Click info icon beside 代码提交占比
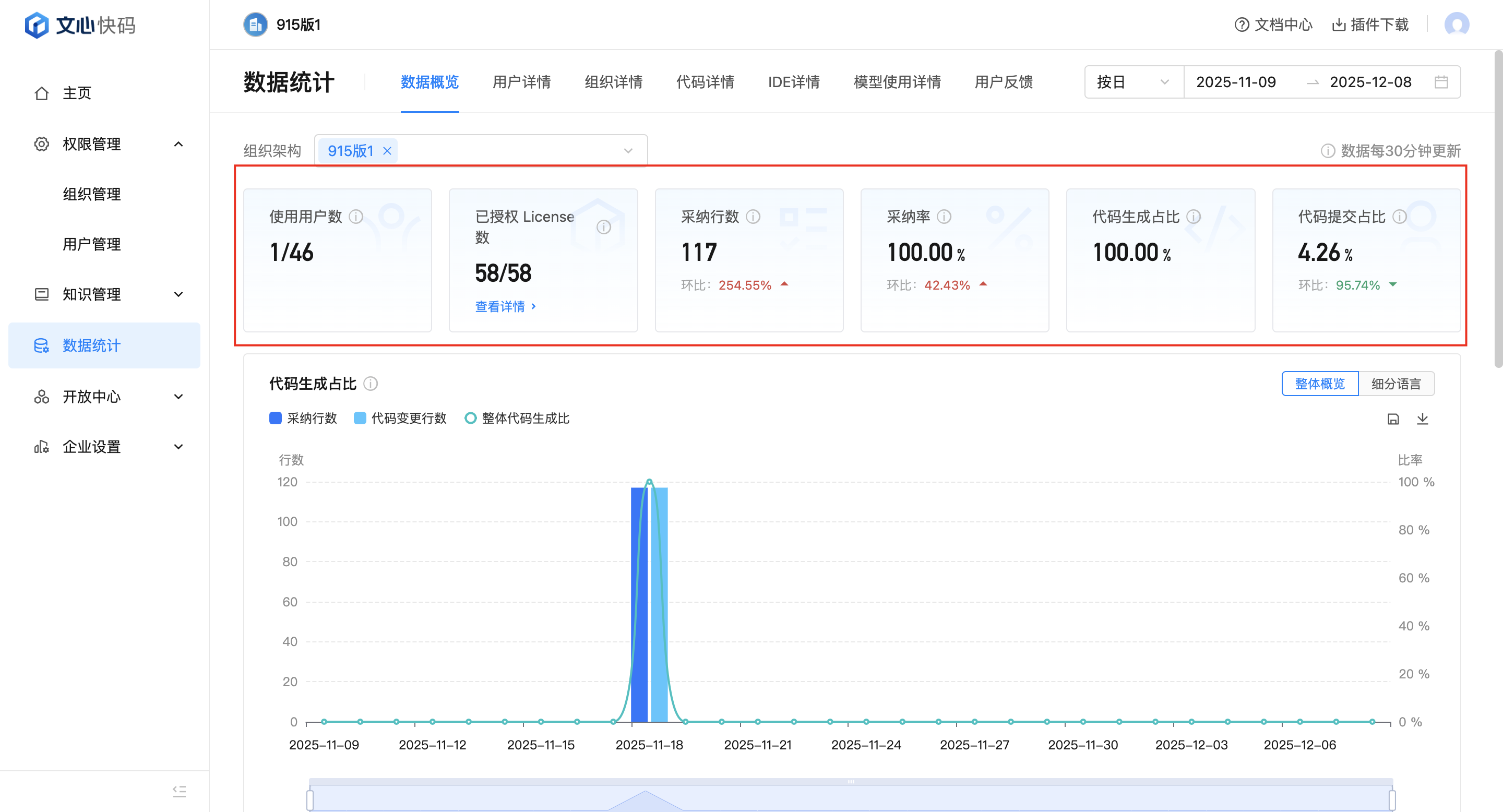The height and width of the screenshot is (812, 1503). click(x=1399, y=217)
